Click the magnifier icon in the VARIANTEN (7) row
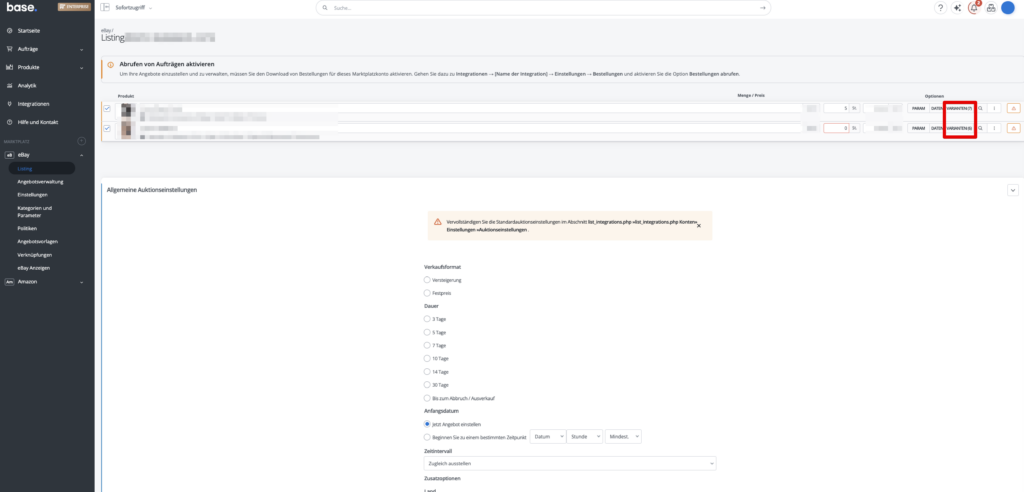 pyautogui.click(x=981, y=108)
